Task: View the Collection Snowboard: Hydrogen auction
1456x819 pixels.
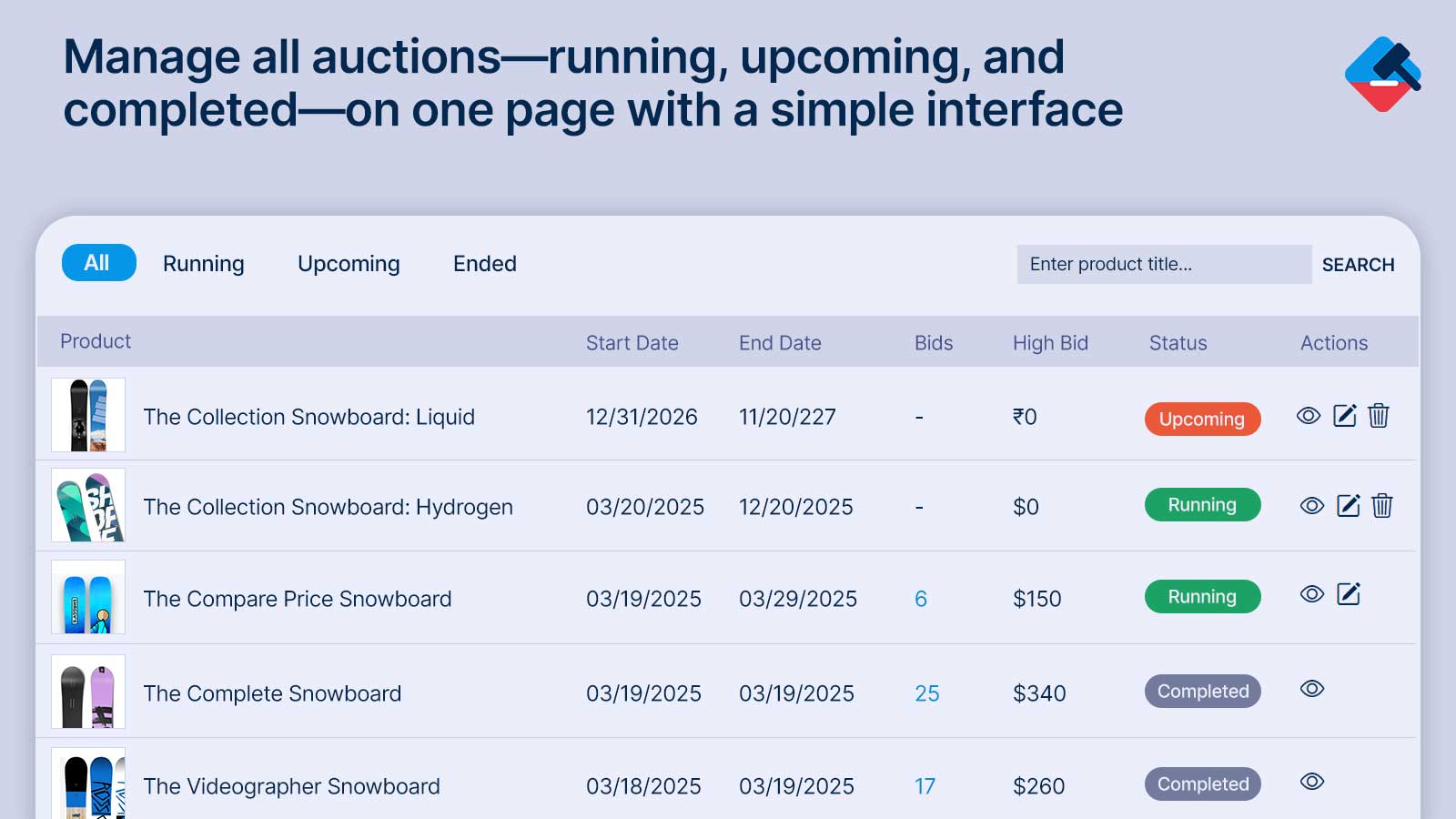Action: tap(1312, 505)
